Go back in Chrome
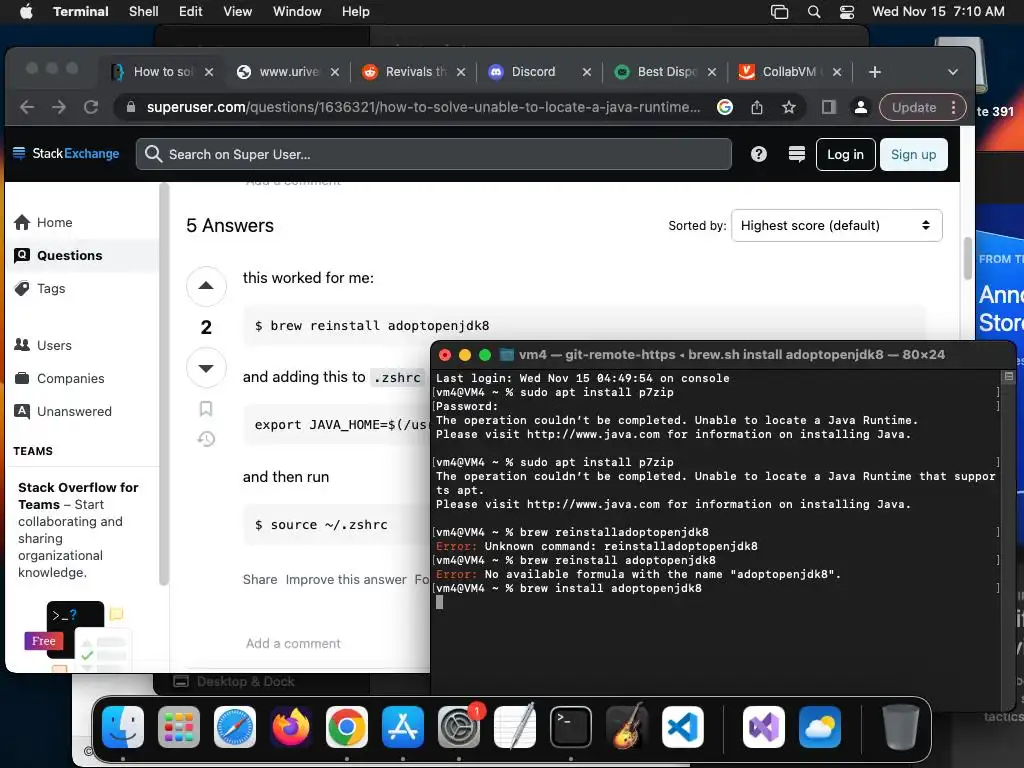 pyautogui.click(x=27, y=107)
